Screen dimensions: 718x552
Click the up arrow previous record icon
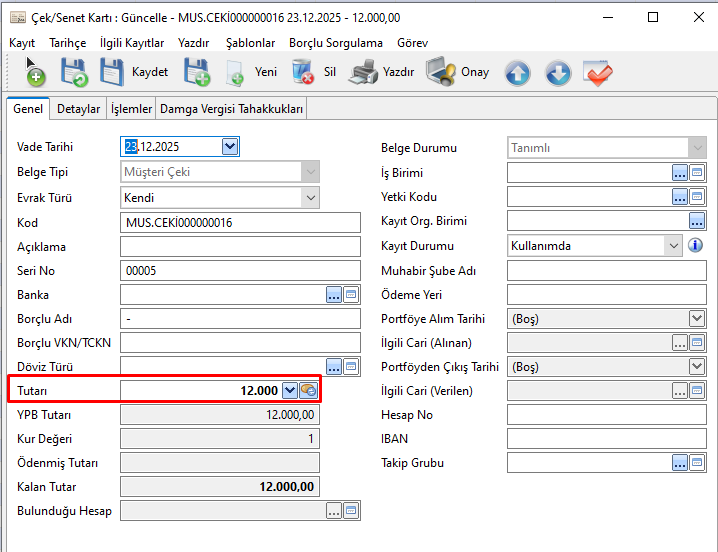517,73
